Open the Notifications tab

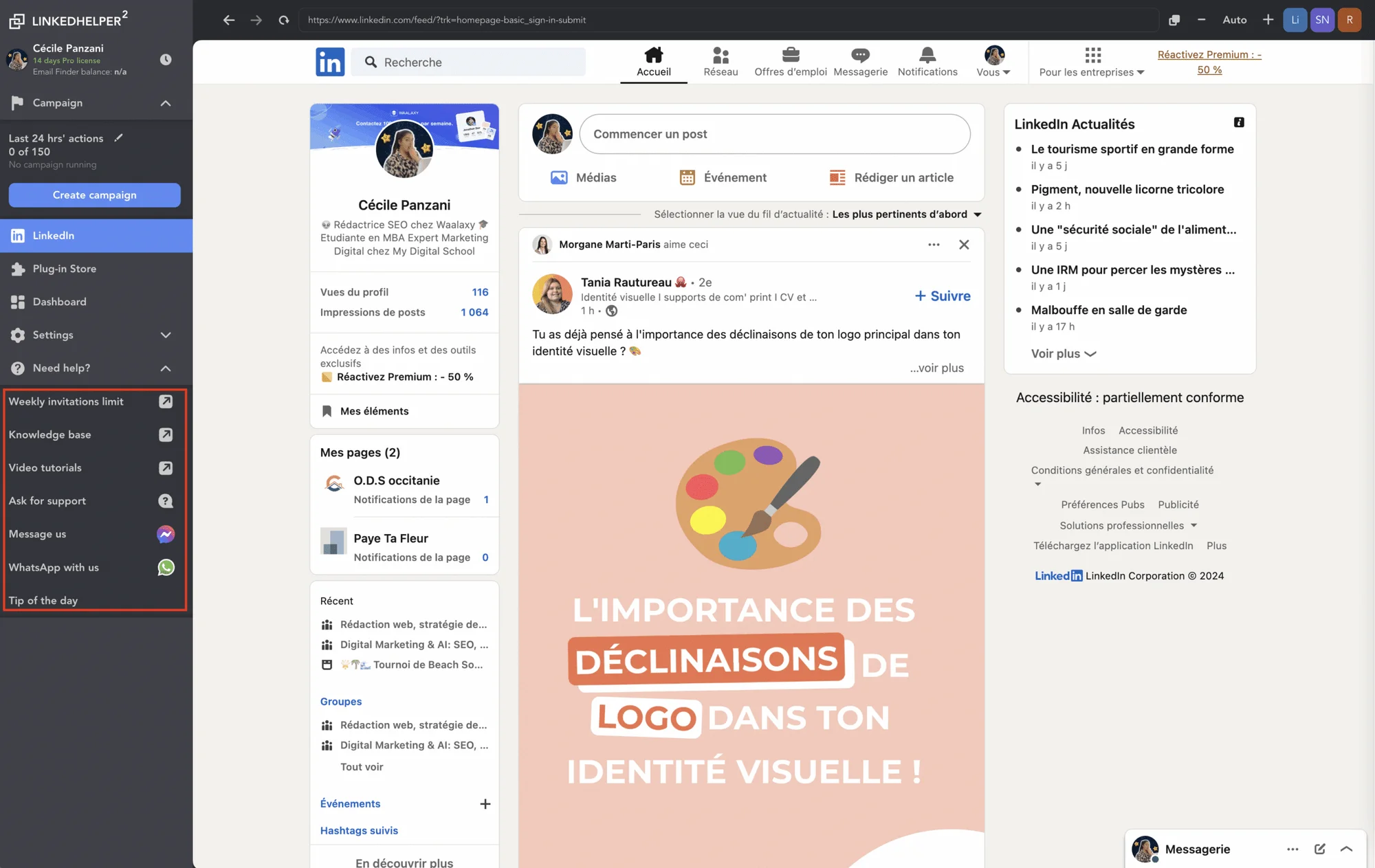[x=927, y=62]
